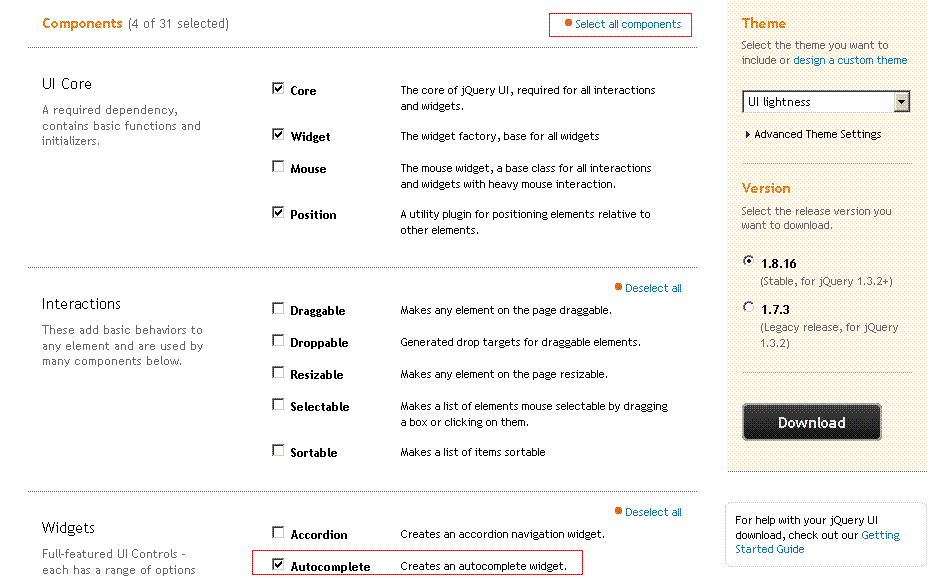Screen dimensions: 943x579
Task: Enable the Droppable interaction
Action: coord(278,339)
